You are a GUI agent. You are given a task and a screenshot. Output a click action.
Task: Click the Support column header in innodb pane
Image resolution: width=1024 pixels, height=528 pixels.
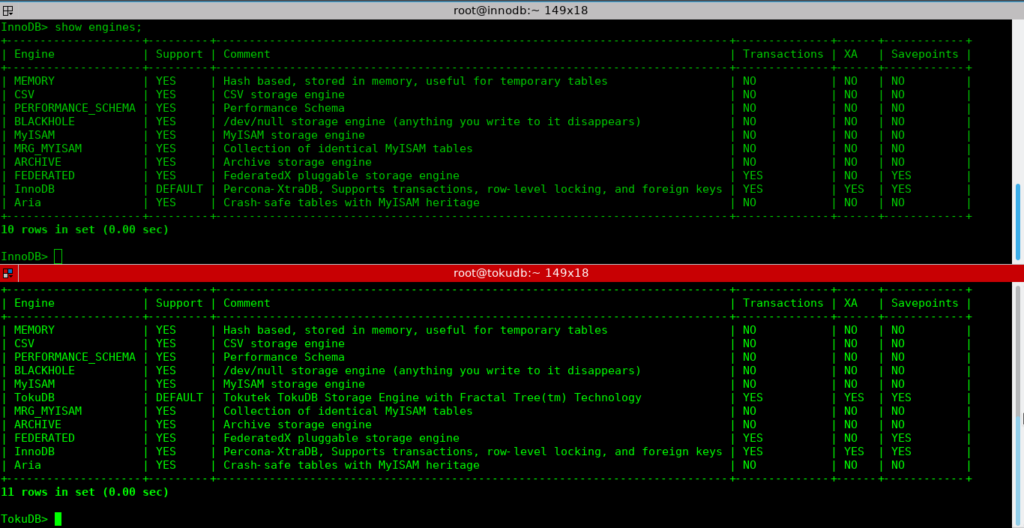pos(179,54)
